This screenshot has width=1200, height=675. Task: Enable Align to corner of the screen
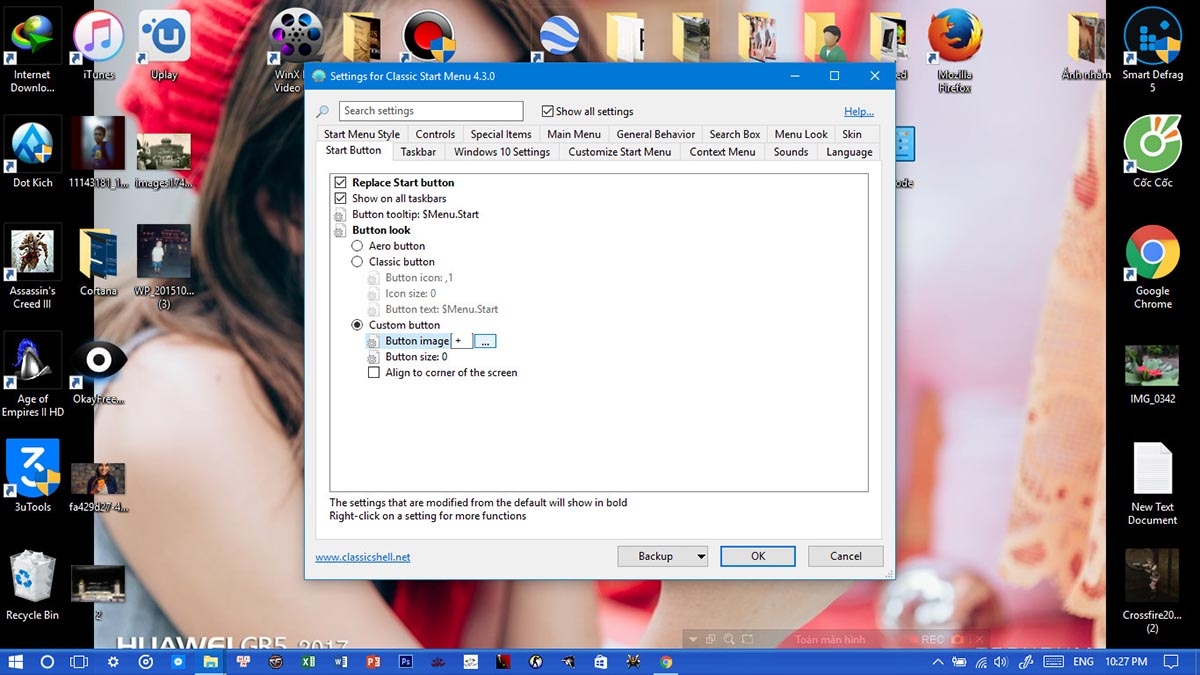point(374,373)
